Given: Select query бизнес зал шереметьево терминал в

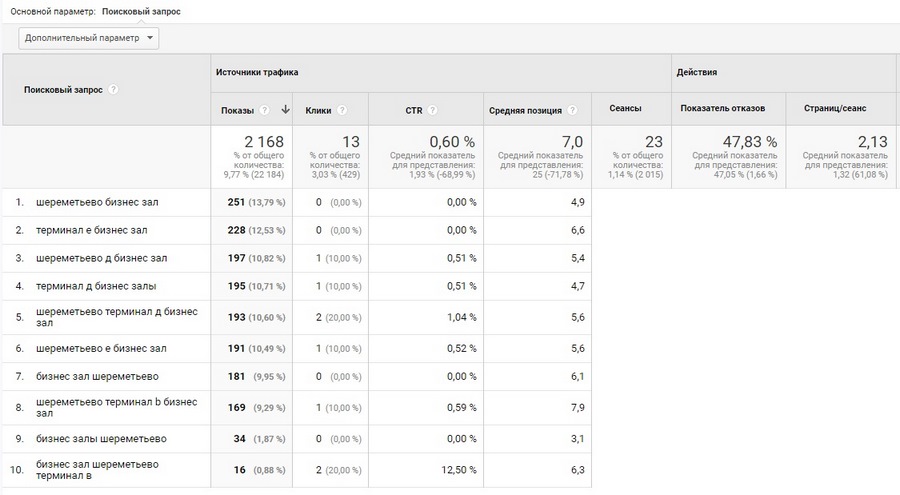Looking at the screenshot, I should click(x=97, y=470).
